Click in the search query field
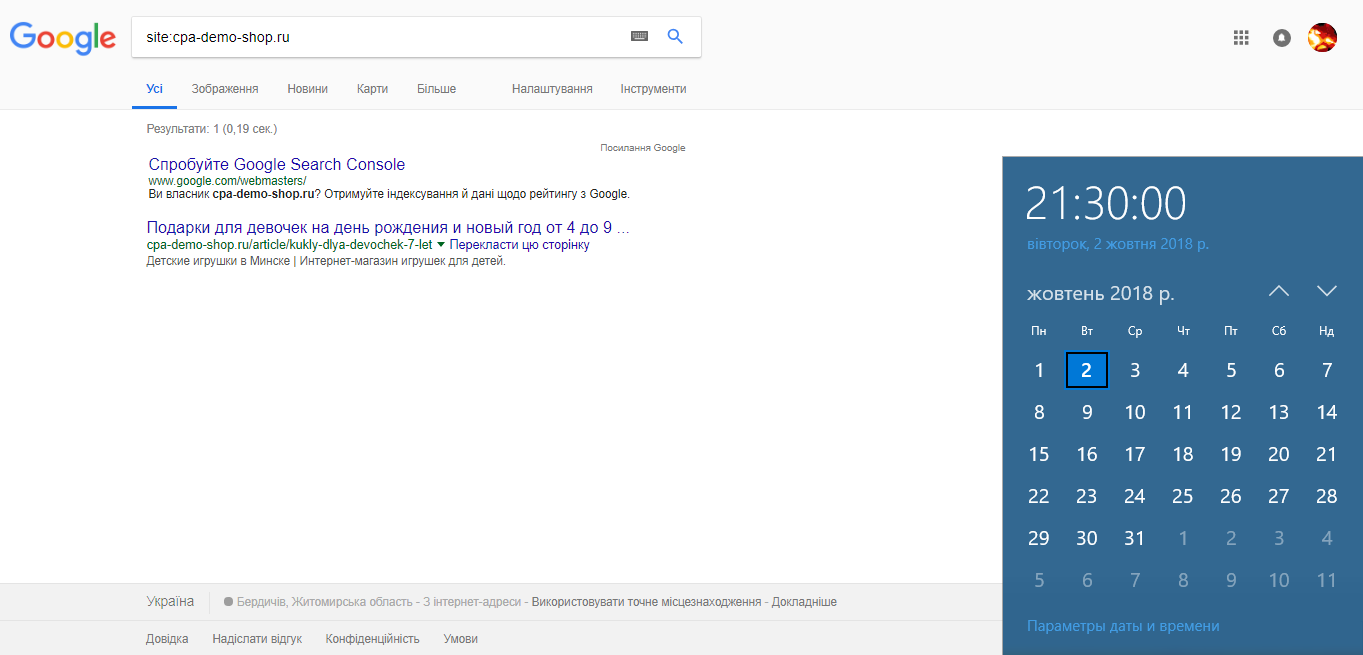This screenshot has height=655, width=1363. (x=380, y=37)
